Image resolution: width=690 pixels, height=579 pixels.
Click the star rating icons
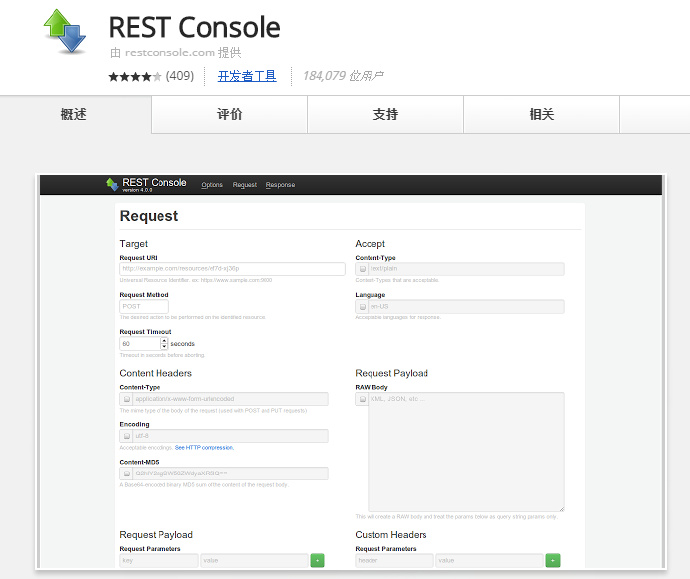135,77
